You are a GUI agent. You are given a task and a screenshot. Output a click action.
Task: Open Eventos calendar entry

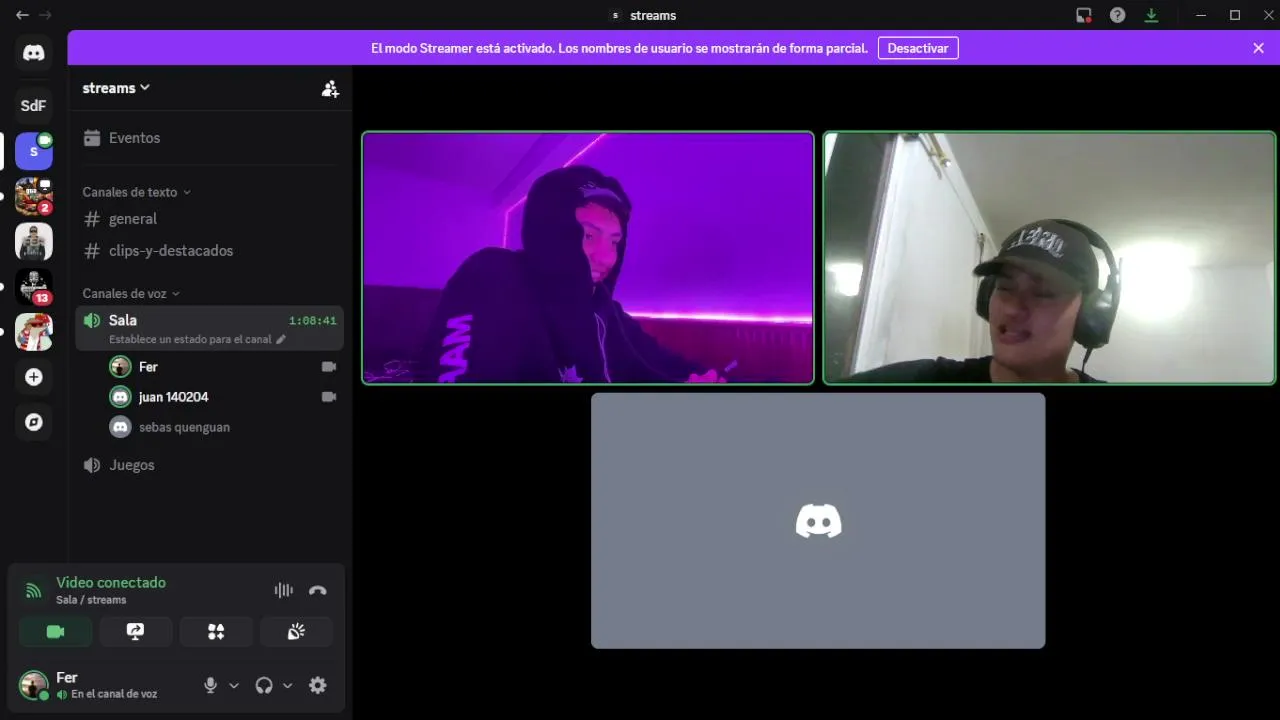point(209,138)
